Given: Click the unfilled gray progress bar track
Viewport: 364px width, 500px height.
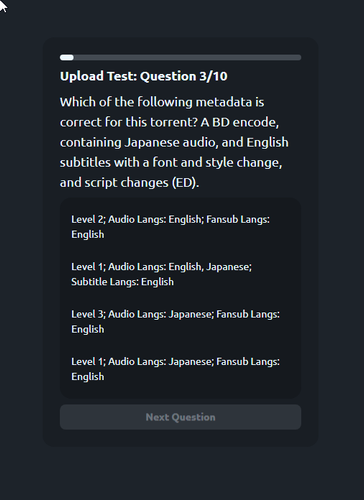Looking at the screenshot, I should (187, 58).
